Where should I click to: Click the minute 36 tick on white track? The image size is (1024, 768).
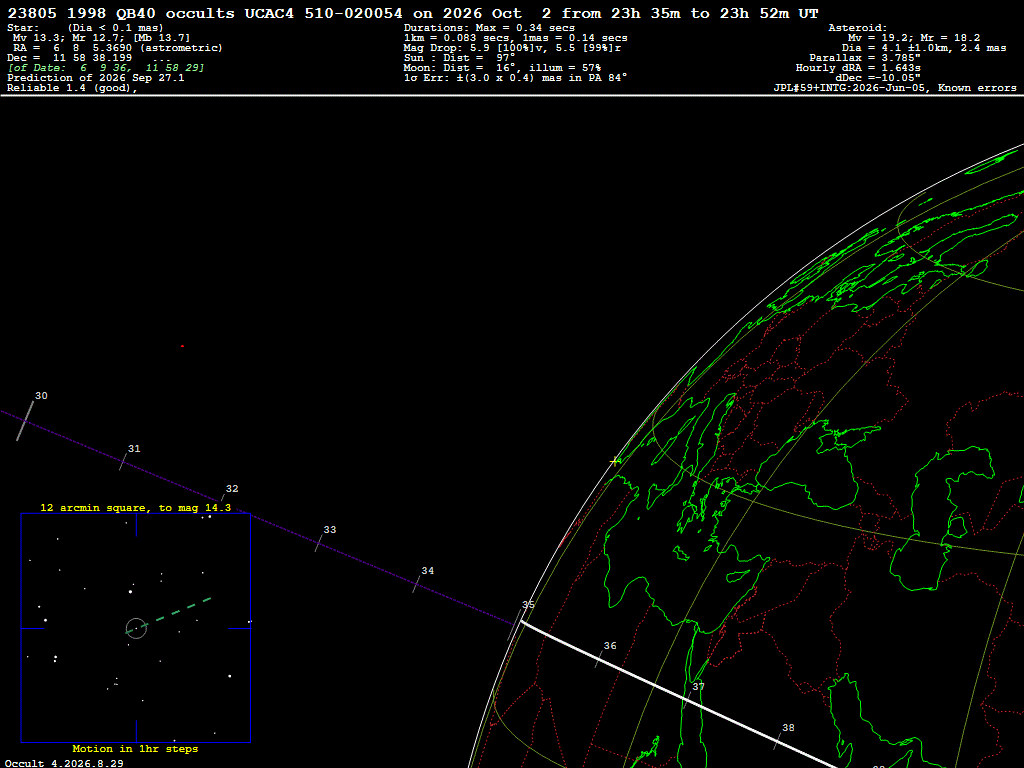(x=599, y=659)
